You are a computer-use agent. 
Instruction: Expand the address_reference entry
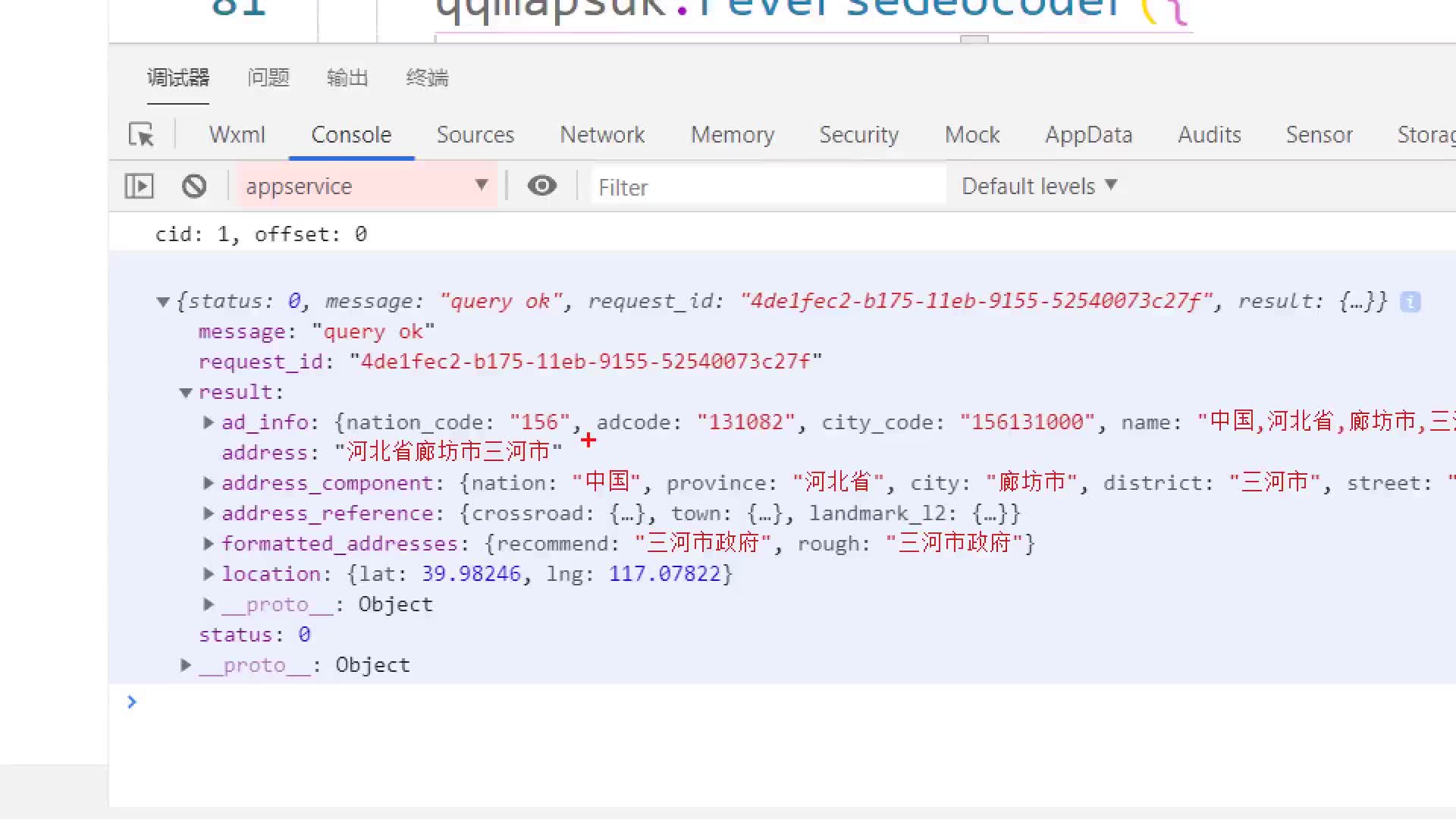[209, 513]
